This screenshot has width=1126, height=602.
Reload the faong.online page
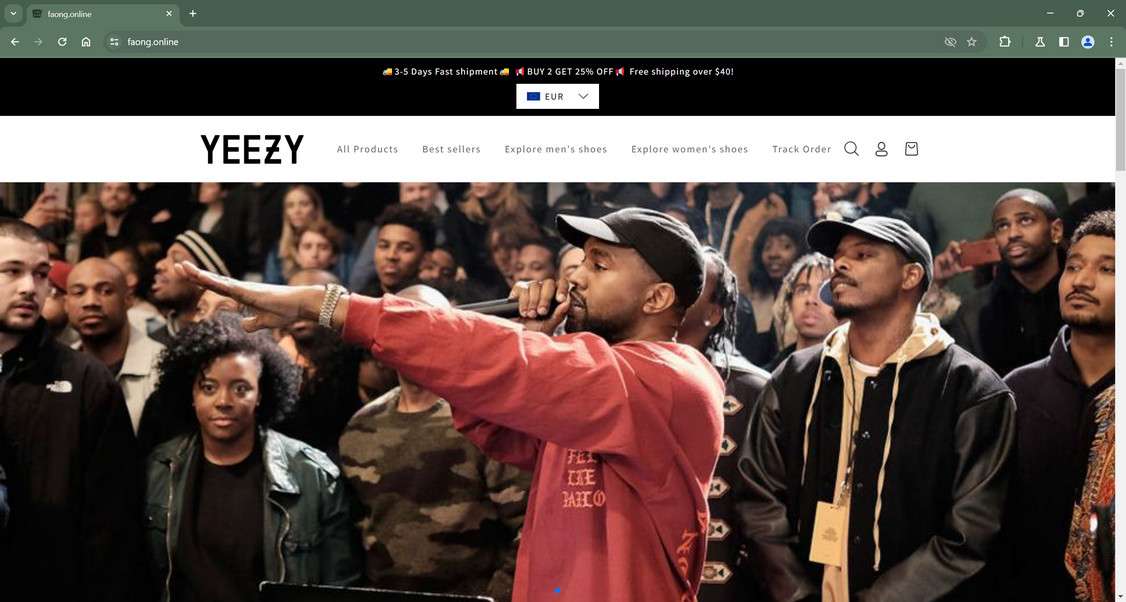pyautogui.click(x=62, y=42)
